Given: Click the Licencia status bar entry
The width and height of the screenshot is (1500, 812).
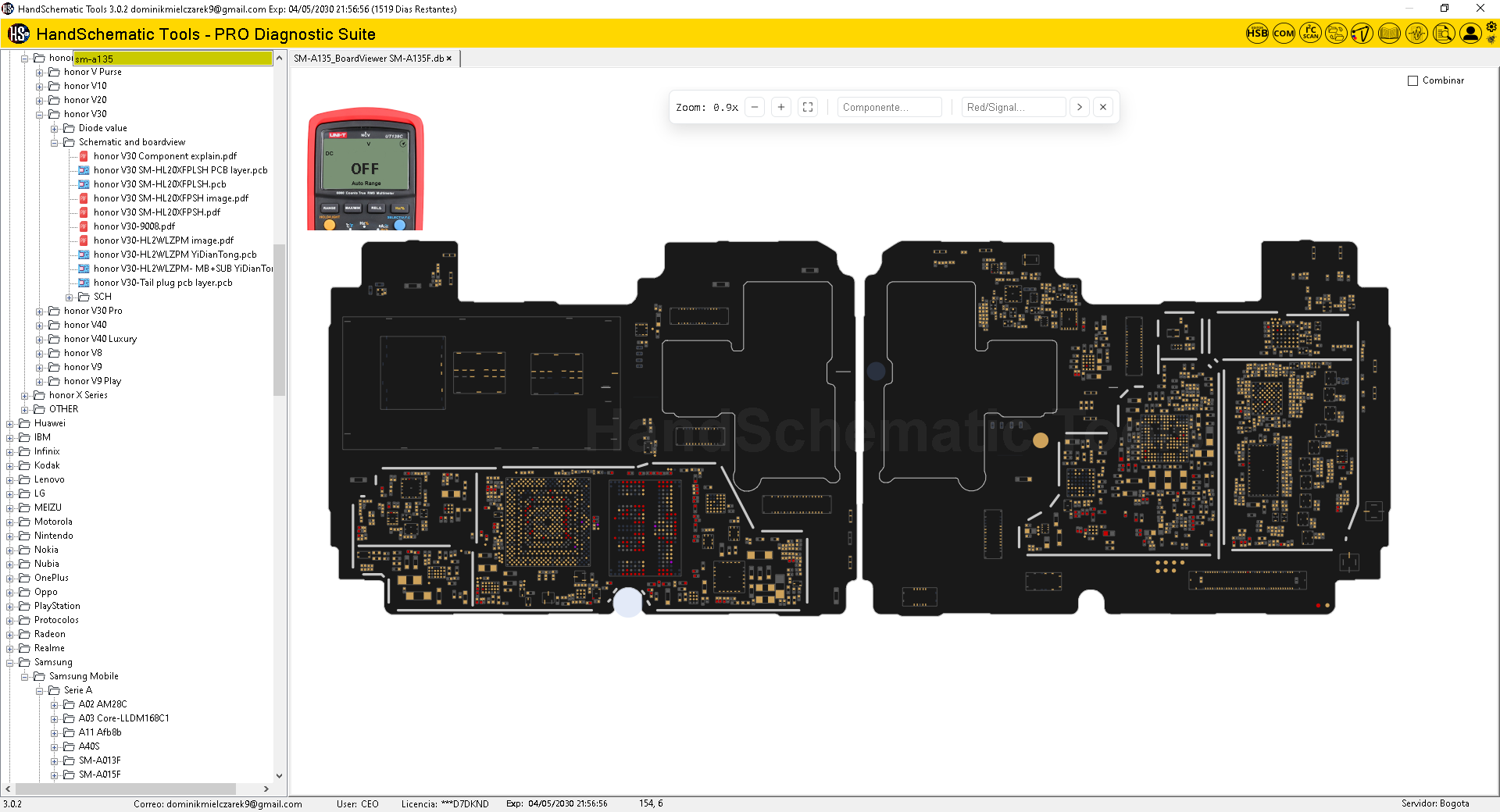Looking at the screenshot, I should pyautogui.click(x=445, y=803).
